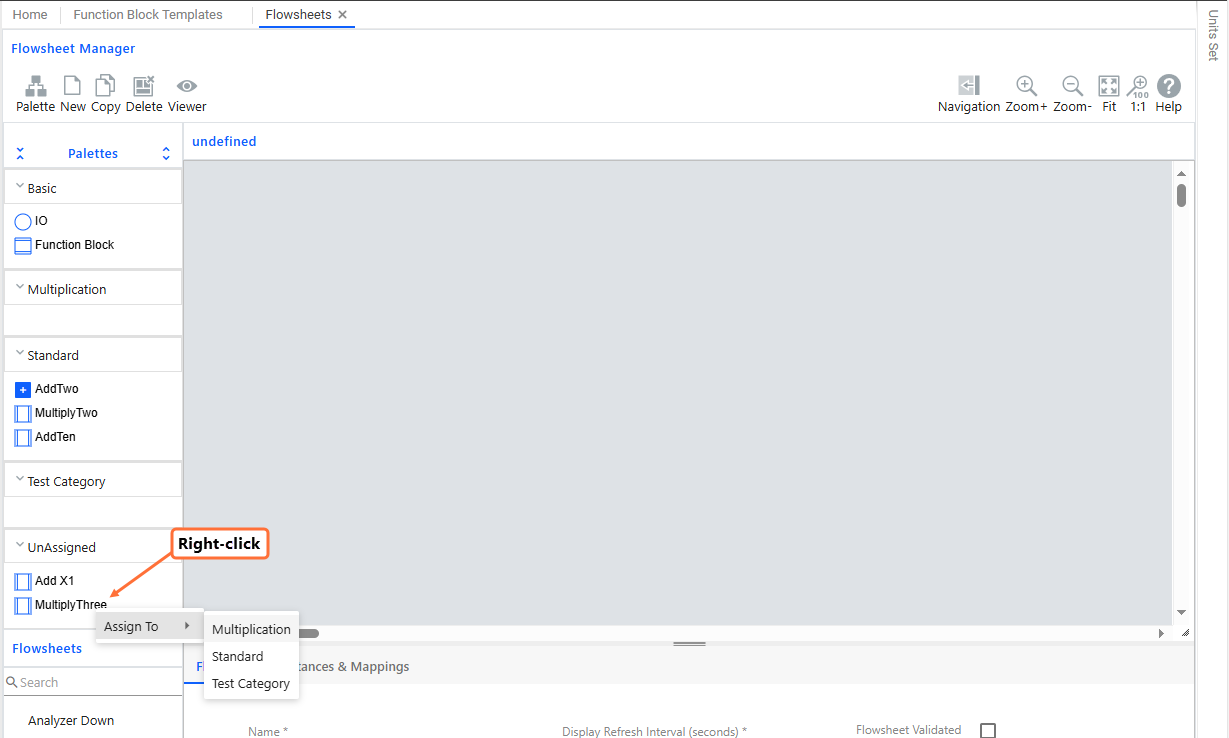Image resolution: width=1229 pixels, height=738 pixels.
Task: Select the MultiplyThree block icon
Action: (x=23, y=606)
